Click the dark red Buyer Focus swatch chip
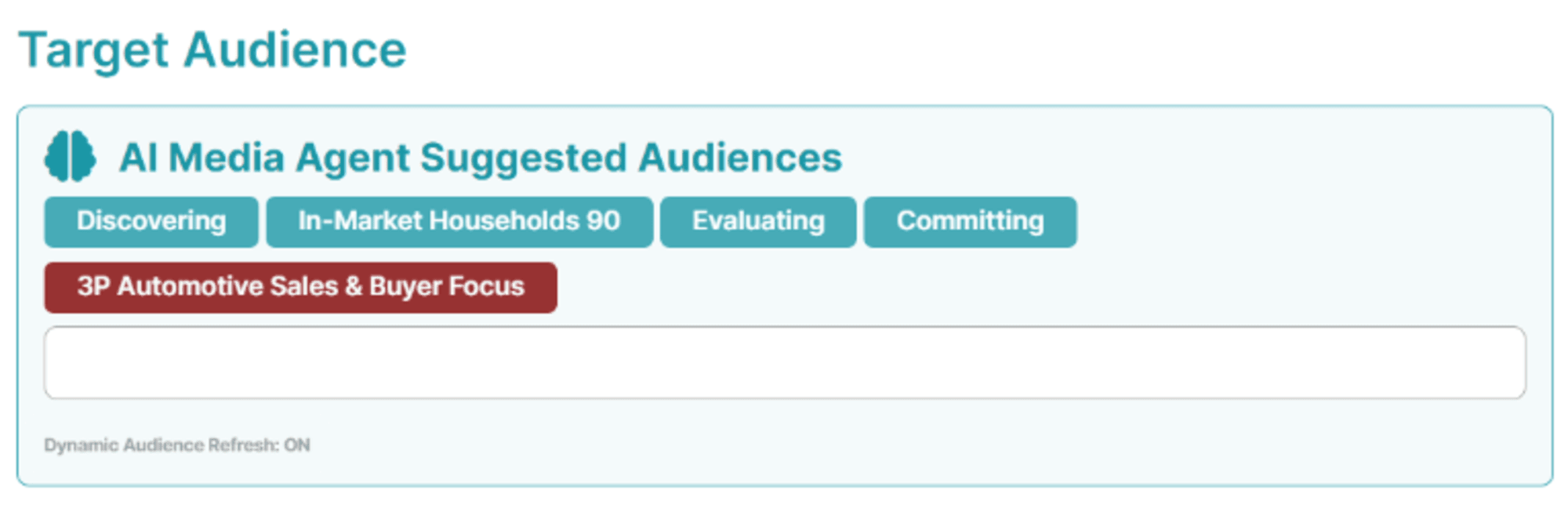 coord(300,288)
